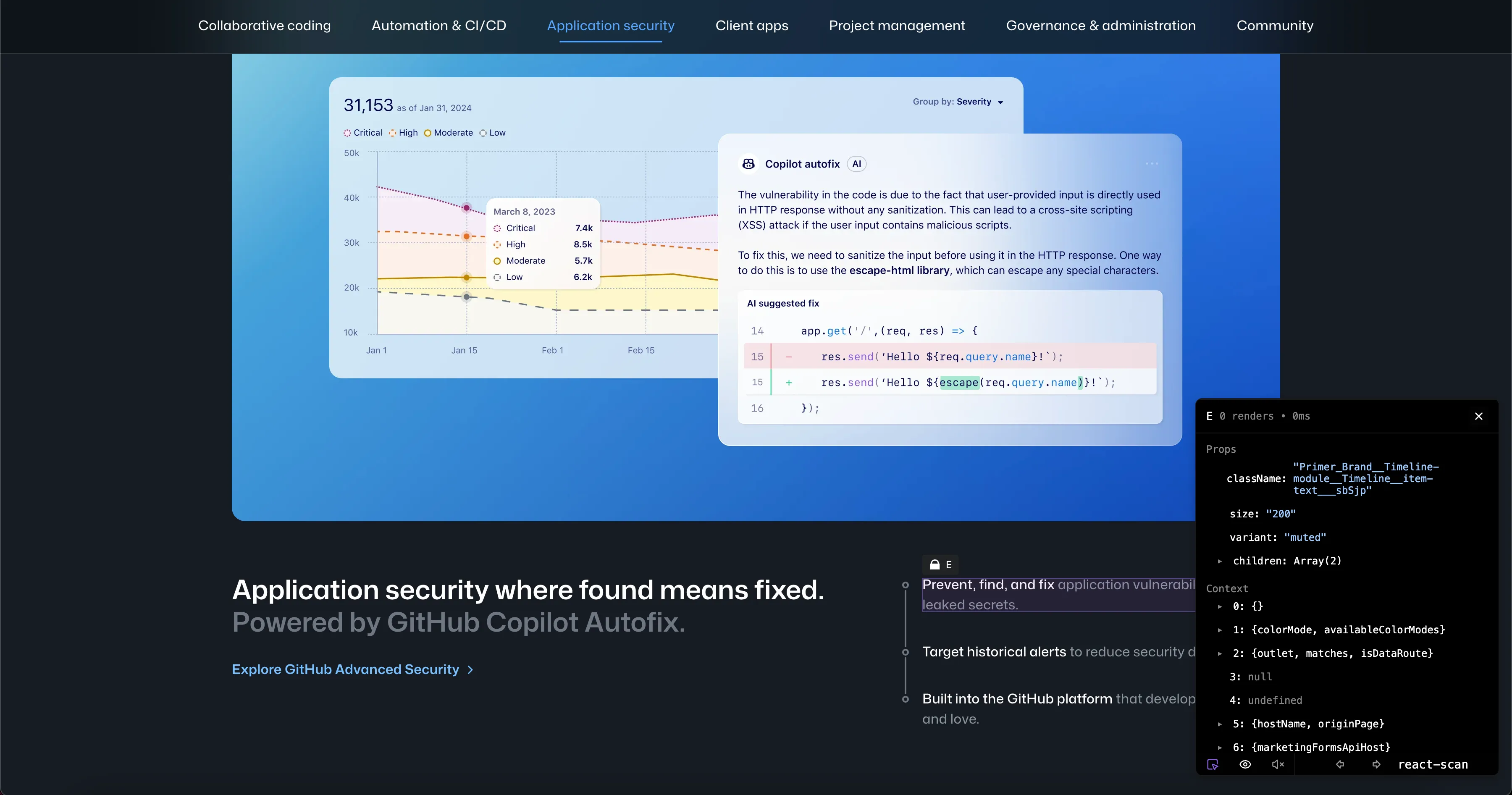Click the High icon in March 8 tooltip

497,245
